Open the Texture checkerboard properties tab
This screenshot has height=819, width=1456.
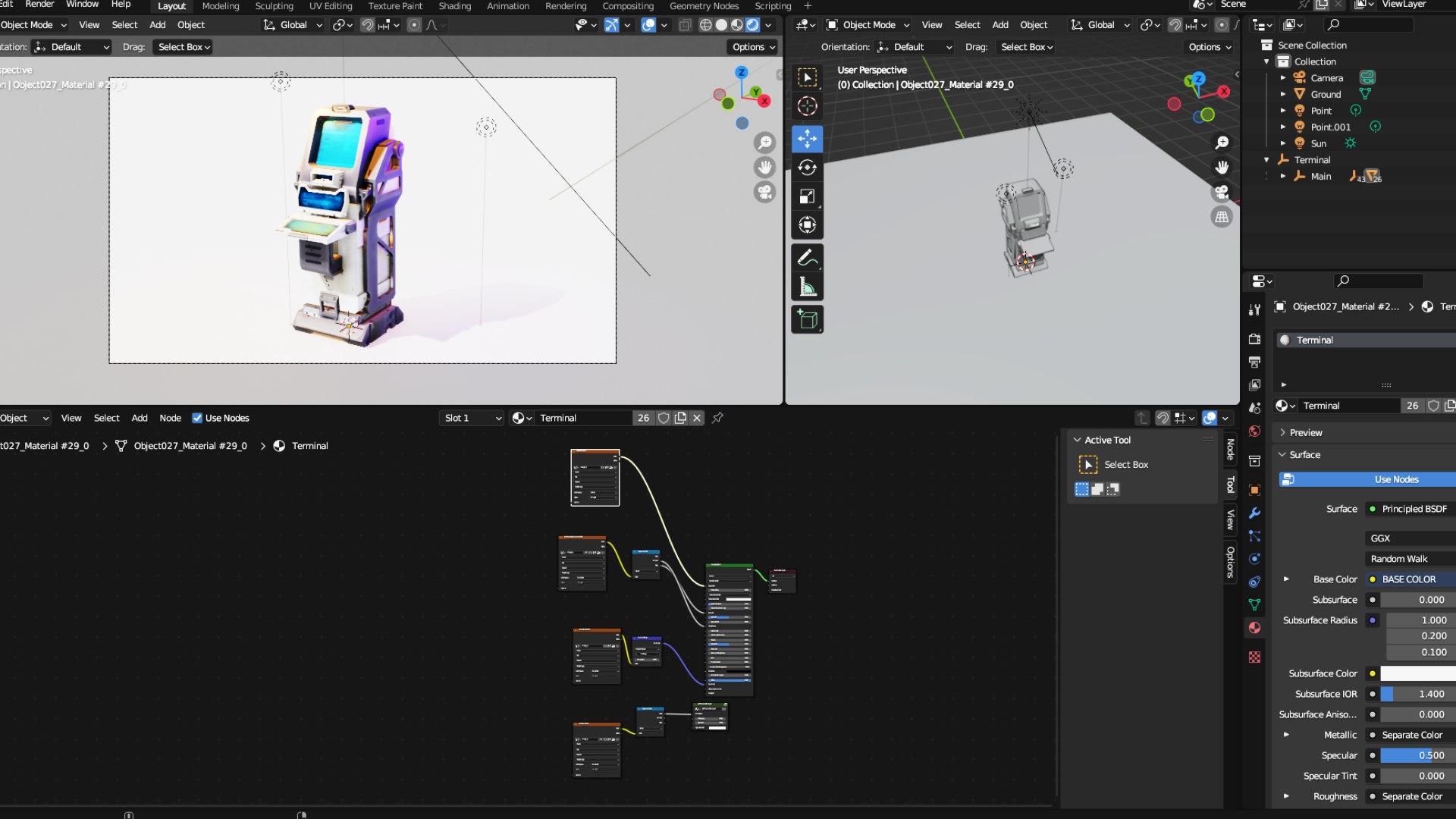click(1254, 657)
